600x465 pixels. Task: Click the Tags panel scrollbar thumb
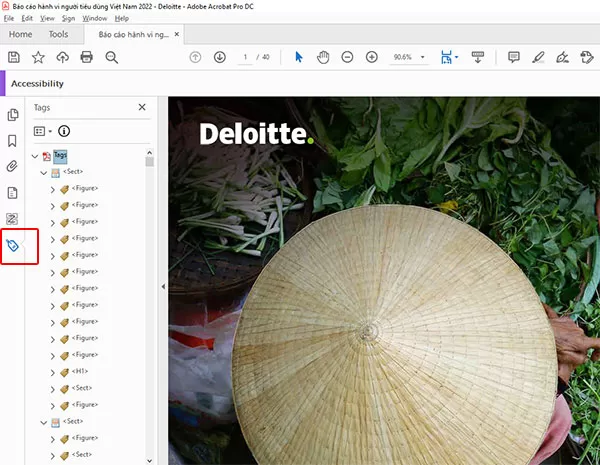pos(150,162)
